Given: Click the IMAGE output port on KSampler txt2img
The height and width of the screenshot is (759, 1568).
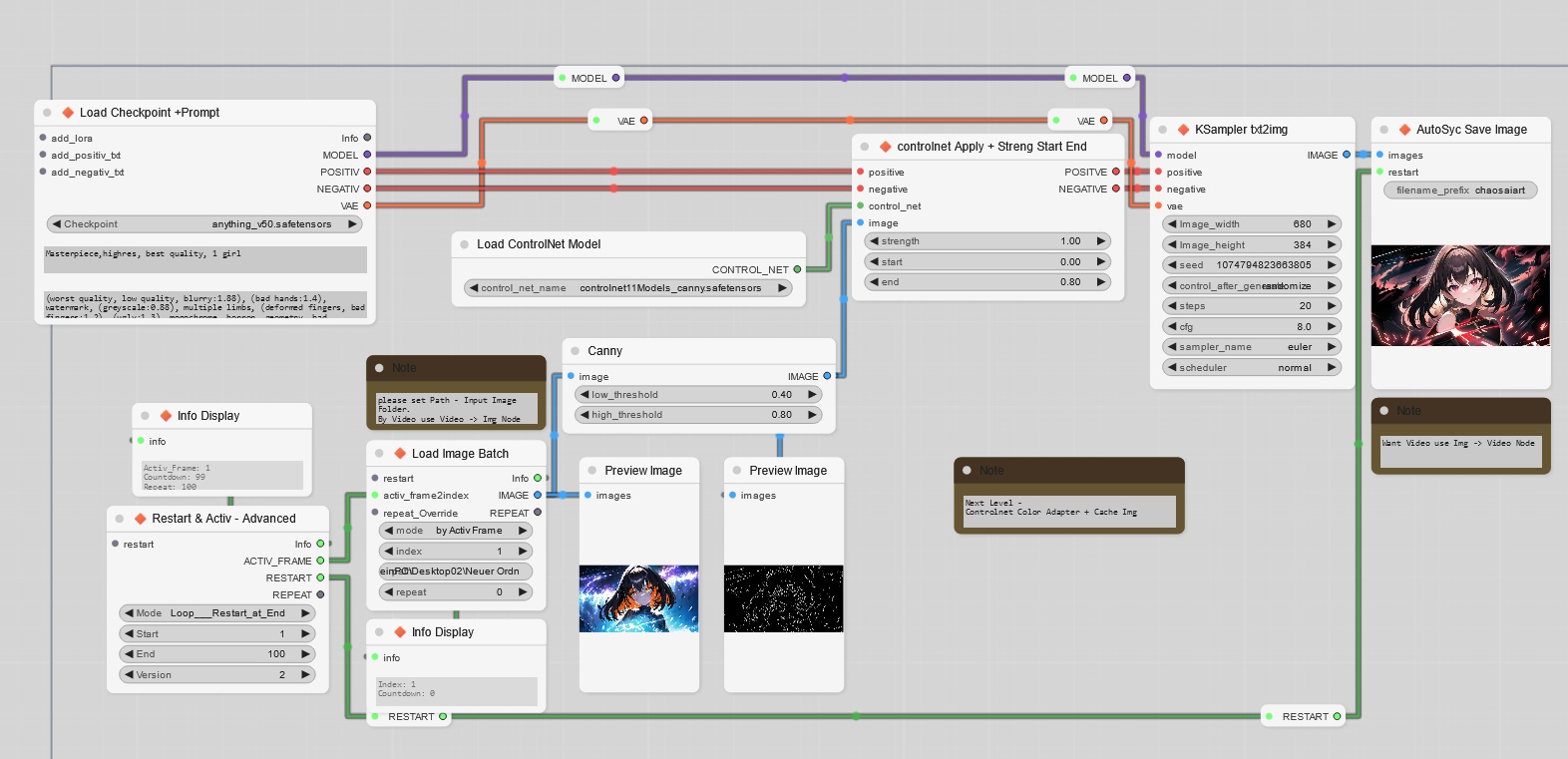Looking at the screenshot, I should (x=1347, y=155).
